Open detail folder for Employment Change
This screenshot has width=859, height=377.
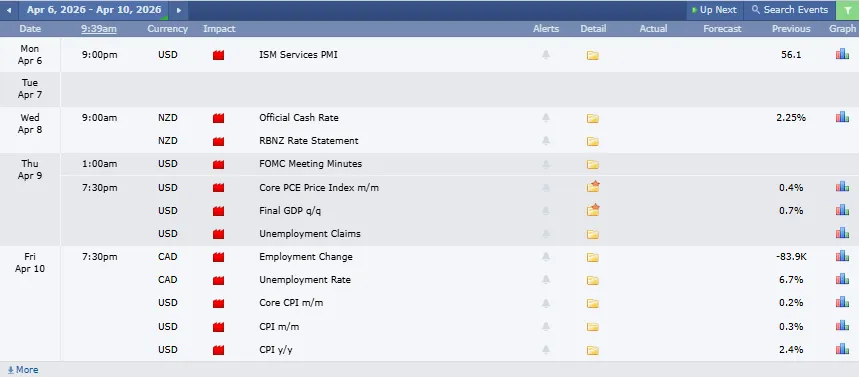coord(593,257)
